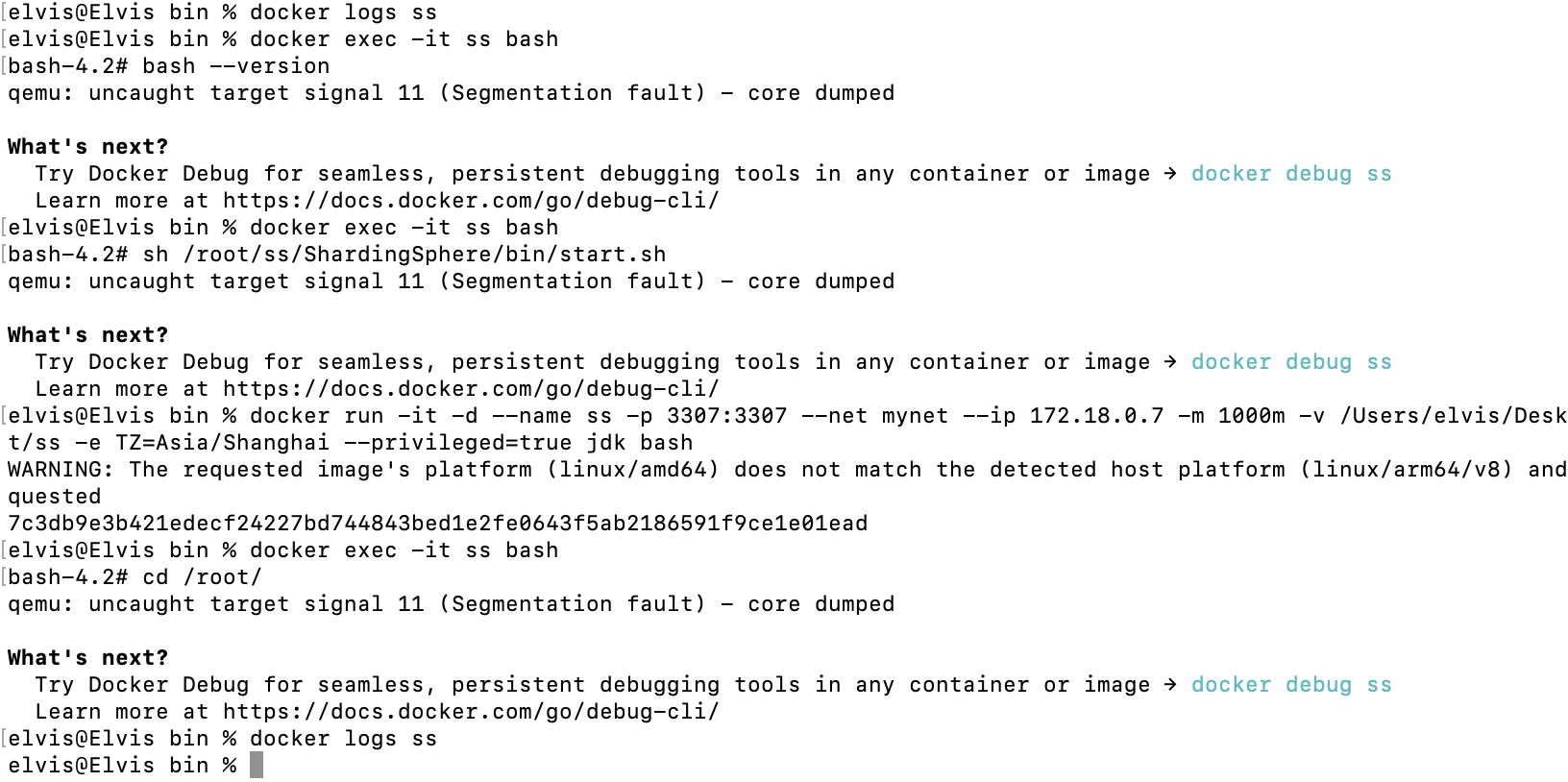Open last docs.docker.com debug-cli URL

point(471,712)
